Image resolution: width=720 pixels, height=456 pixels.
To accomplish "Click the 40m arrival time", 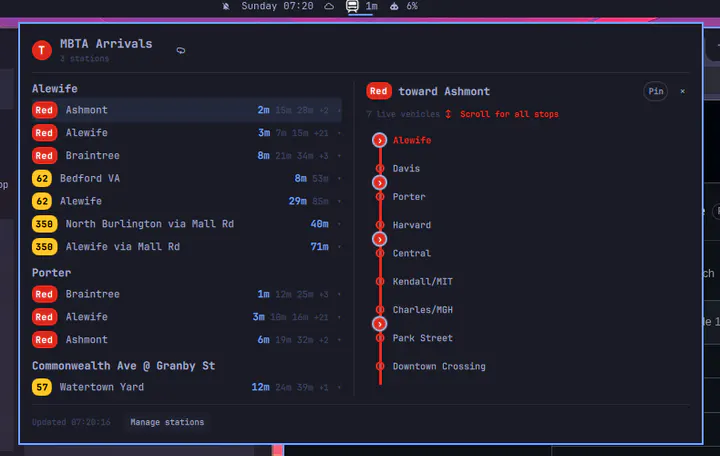I will point(319,224).
